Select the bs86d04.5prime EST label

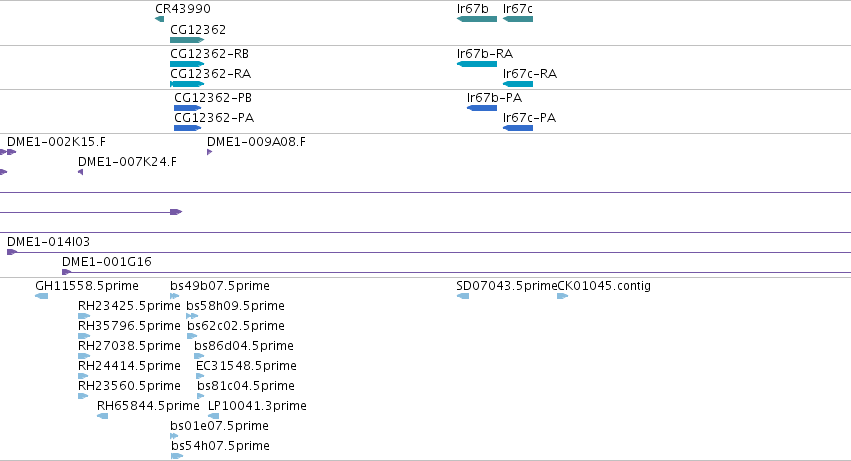click(x=244, y=346)
